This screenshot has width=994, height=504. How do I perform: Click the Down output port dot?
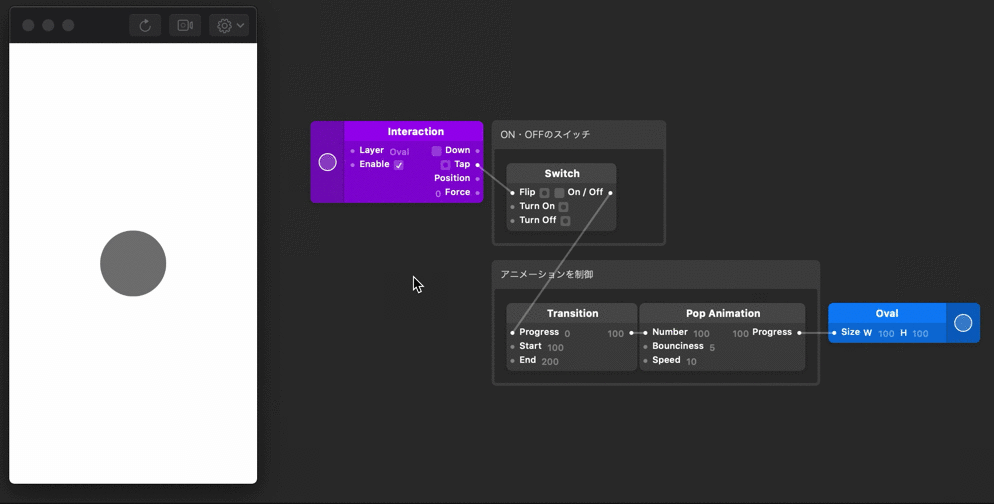pos(477,151)
